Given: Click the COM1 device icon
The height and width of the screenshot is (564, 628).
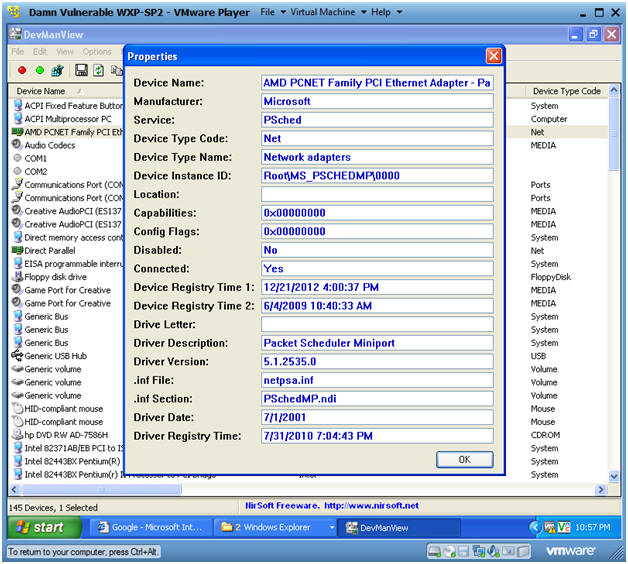Looking at the screenshot, I should pos(17,158).
